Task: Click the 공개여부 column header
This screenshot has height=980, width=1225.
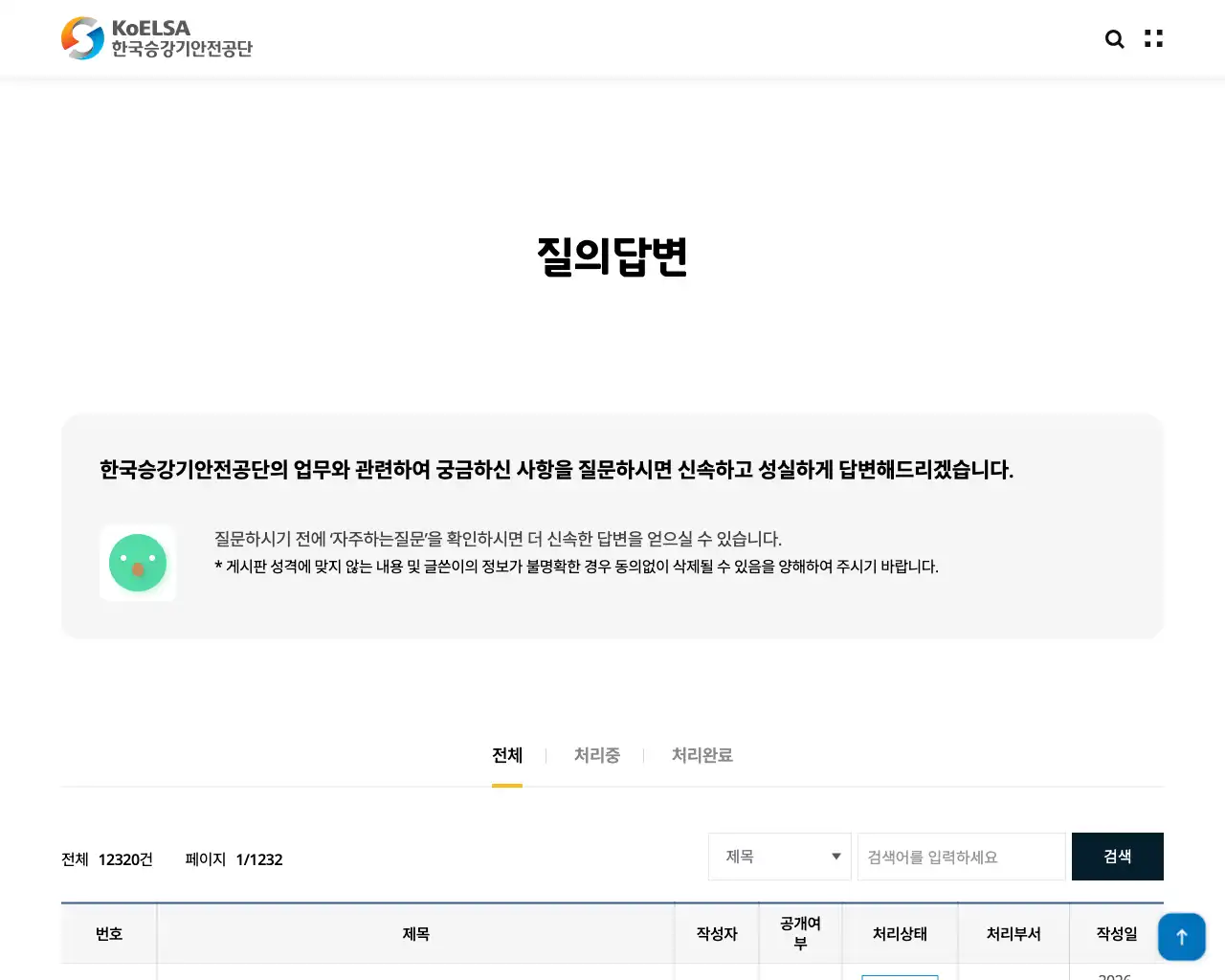Action: click(801, 934)
